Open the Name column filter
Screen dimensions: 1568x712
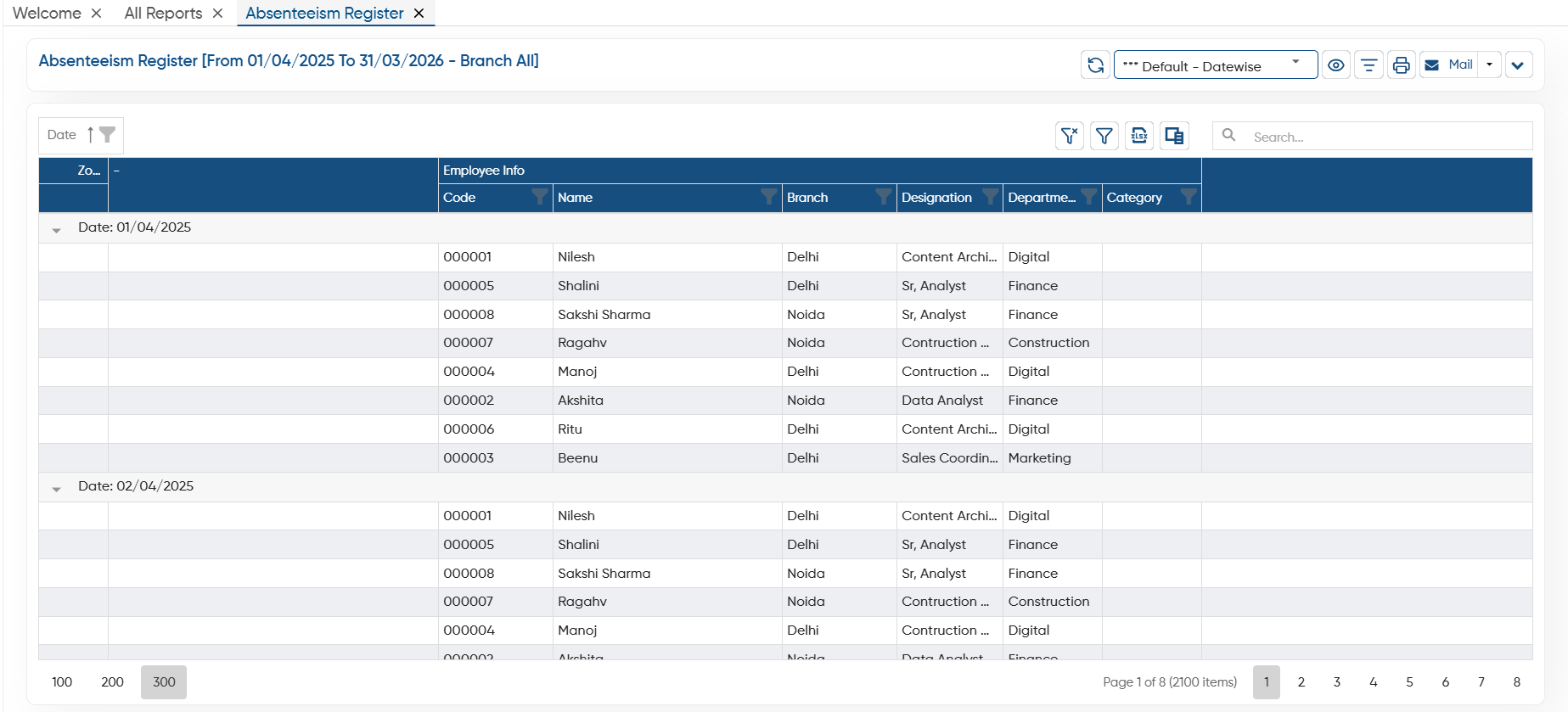[x=768, y=197]
